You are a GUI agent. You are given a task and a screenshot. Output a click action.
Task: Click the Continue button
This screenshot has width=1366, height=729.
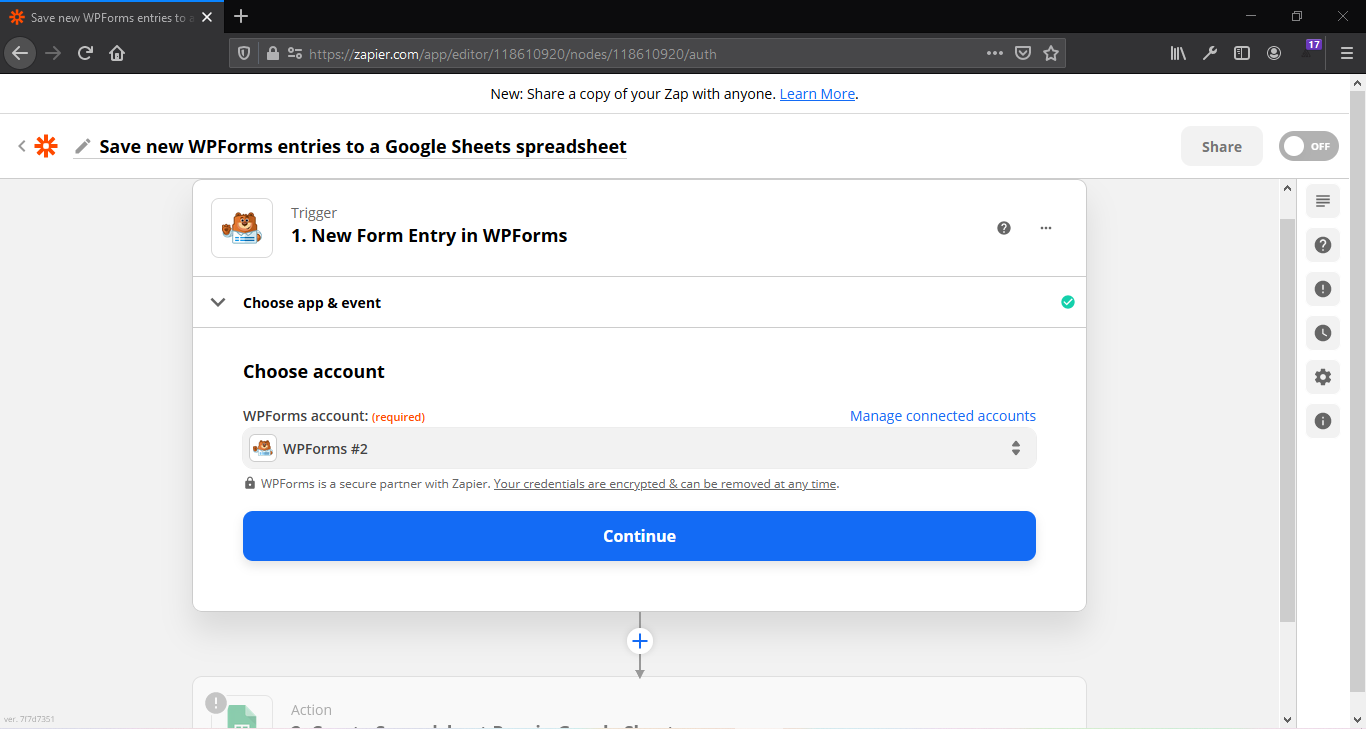(x=639, y=536)
